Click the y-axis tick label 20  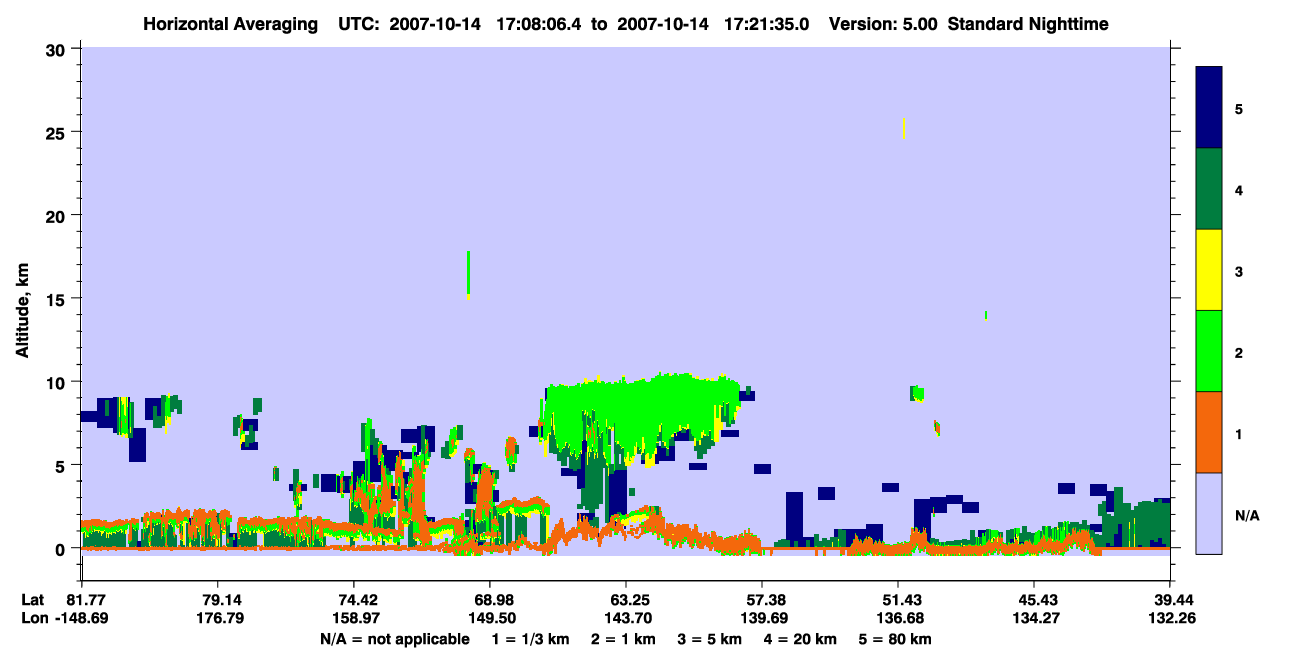(x=58, y=215)
